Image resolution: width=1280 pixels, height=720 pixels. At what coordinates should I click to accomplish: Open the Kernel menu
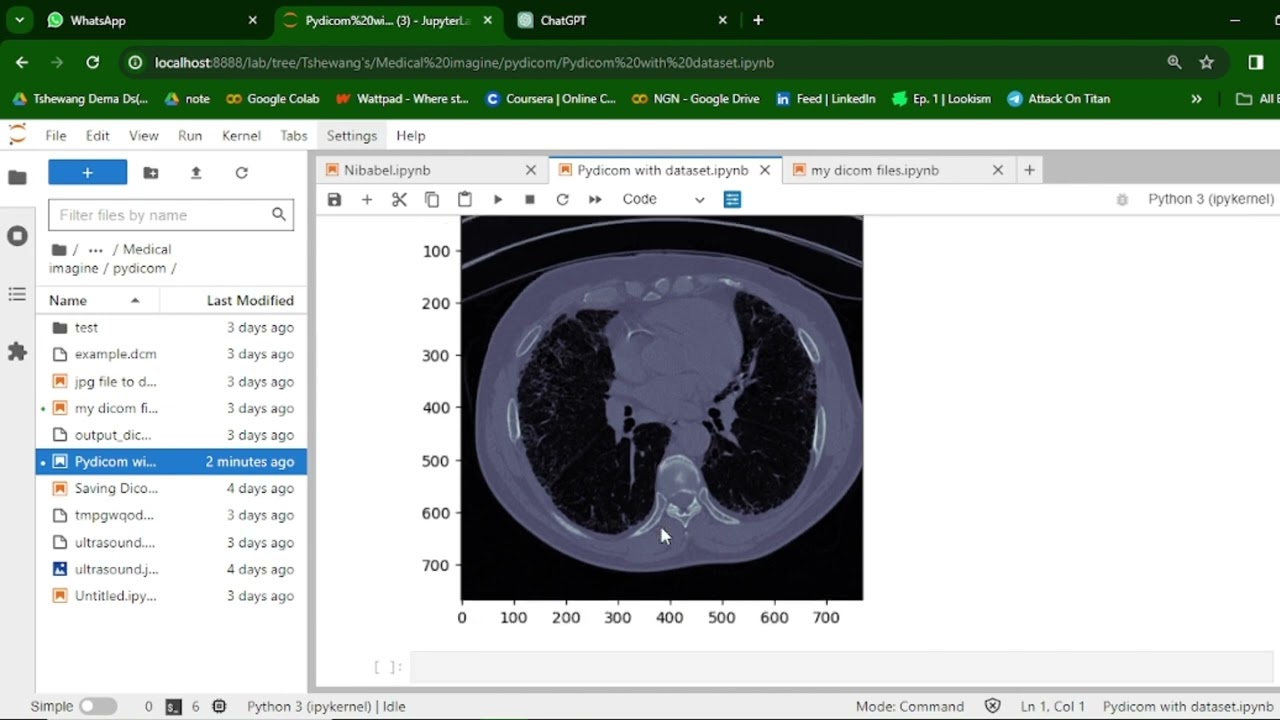(241, 135)
